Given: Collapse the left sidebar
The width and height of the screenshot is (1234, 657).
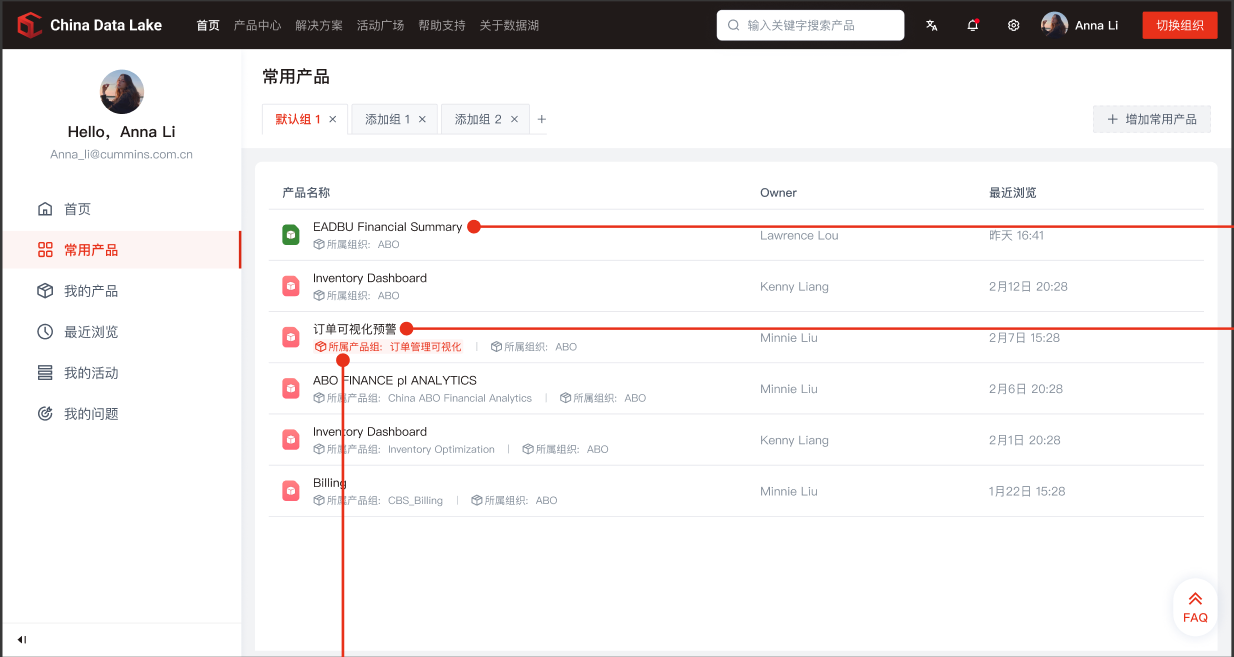Looking at the screenshot, I should 21,640.
